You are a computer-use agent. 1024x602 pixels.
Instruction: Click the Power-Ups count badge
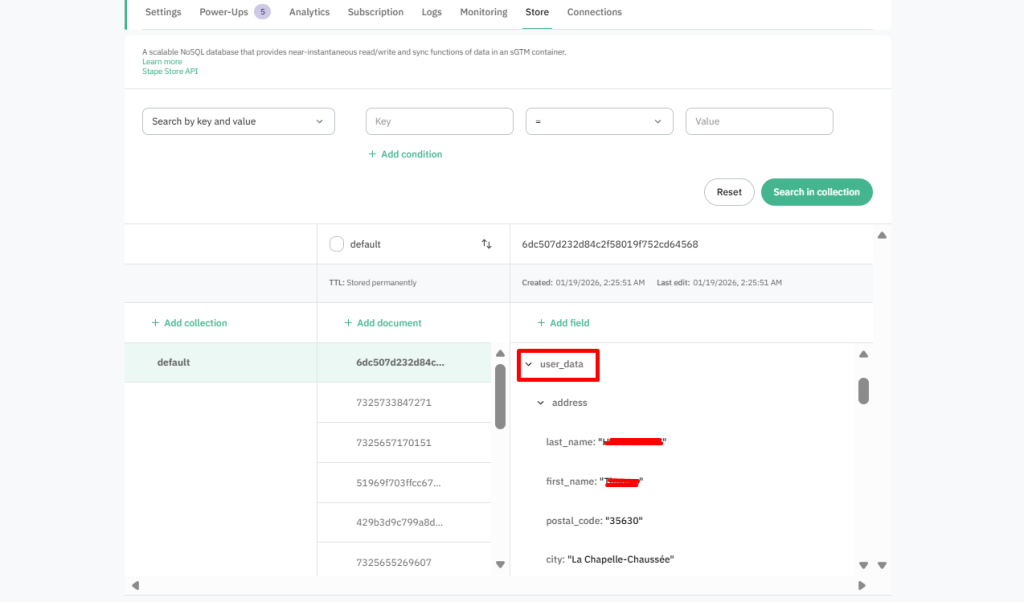262,12
